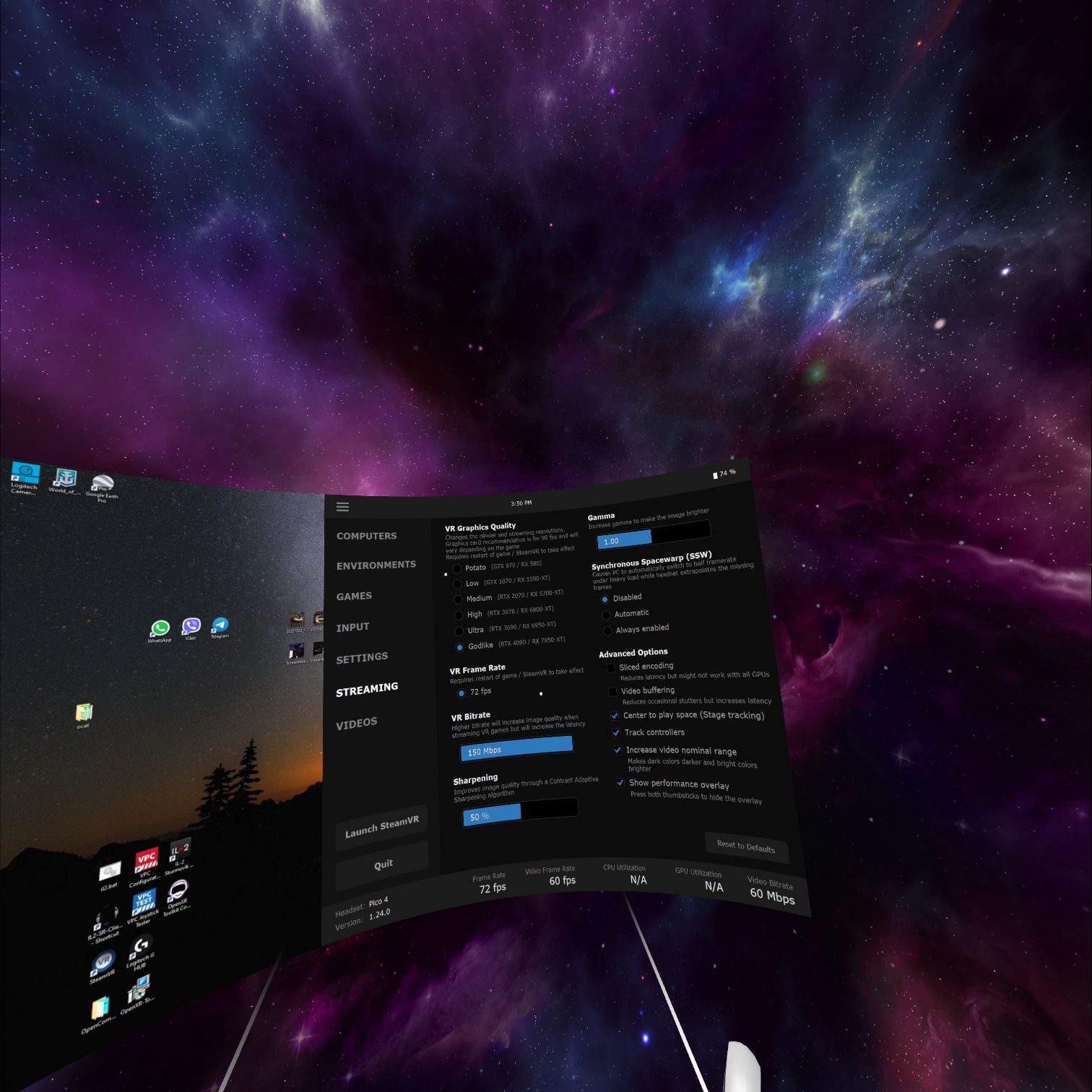Open the Telegram desktop icon
Screen dimensions: 1092x1092
(x=220, y=627)
